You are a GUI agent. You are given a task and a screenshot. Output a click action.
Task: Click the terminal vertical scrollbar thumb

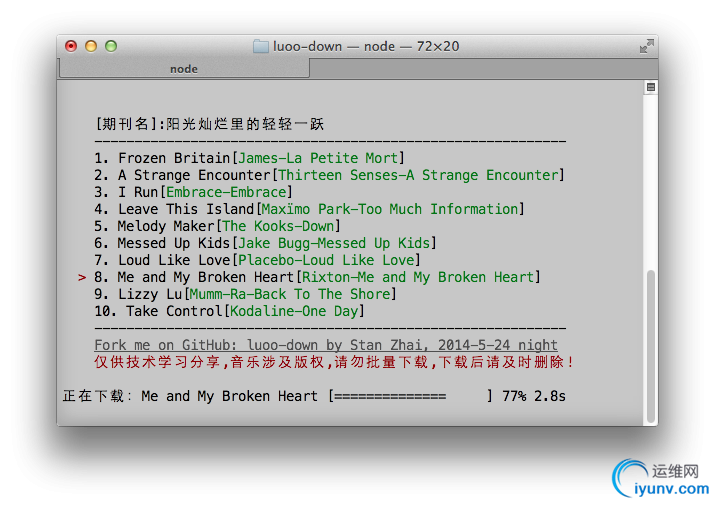(651, 347)
